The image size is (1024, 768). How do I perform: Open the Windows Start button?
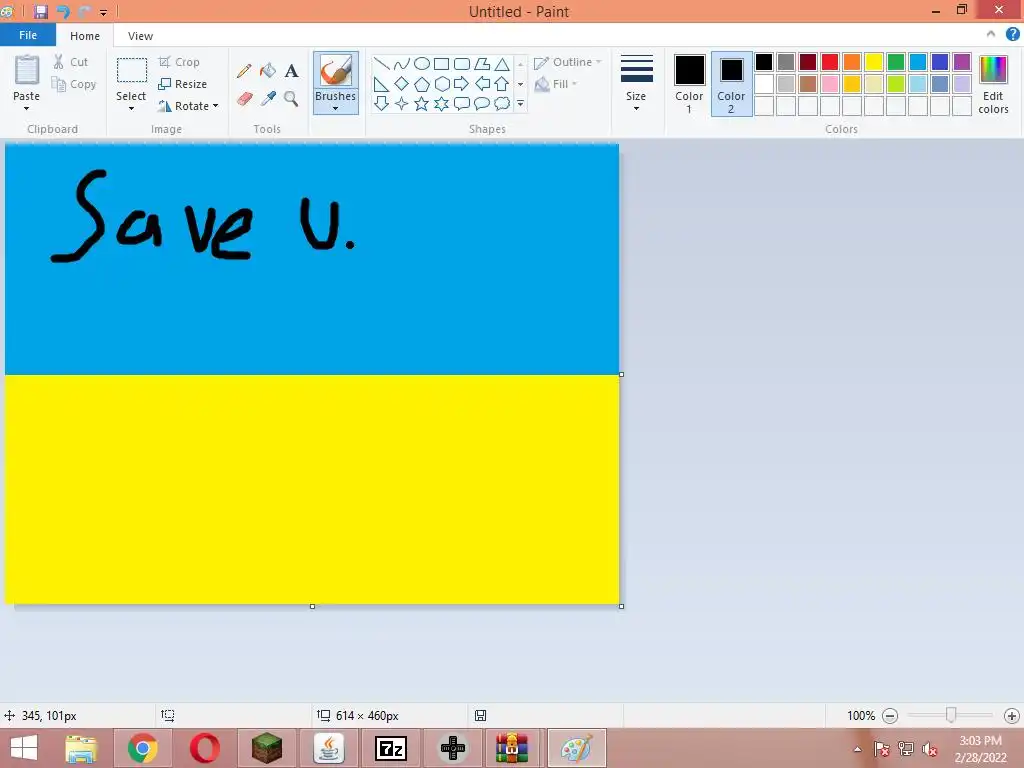coord(25,748)
